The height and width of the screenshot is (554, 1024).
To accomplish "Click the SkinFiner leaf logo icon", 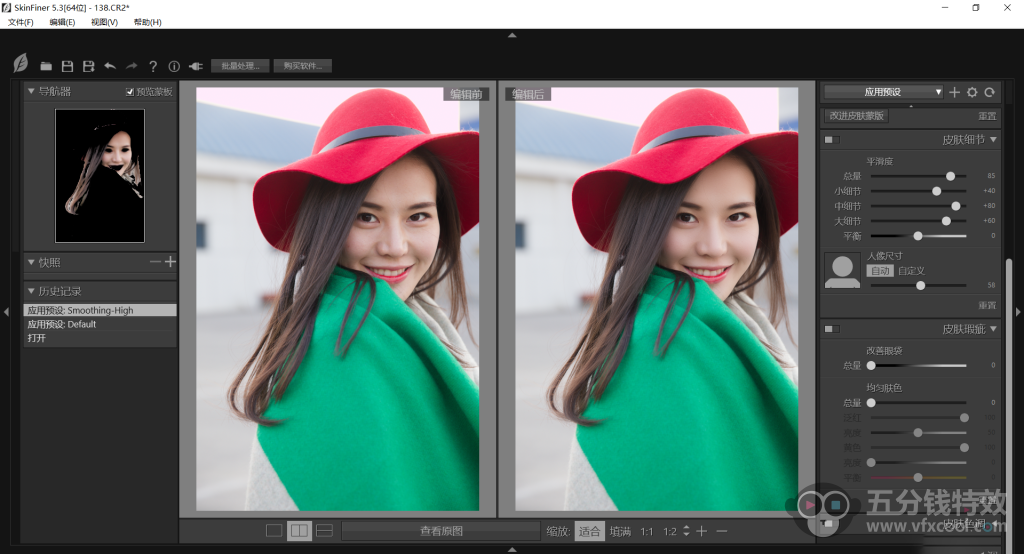I will click(x=21, y=63).
